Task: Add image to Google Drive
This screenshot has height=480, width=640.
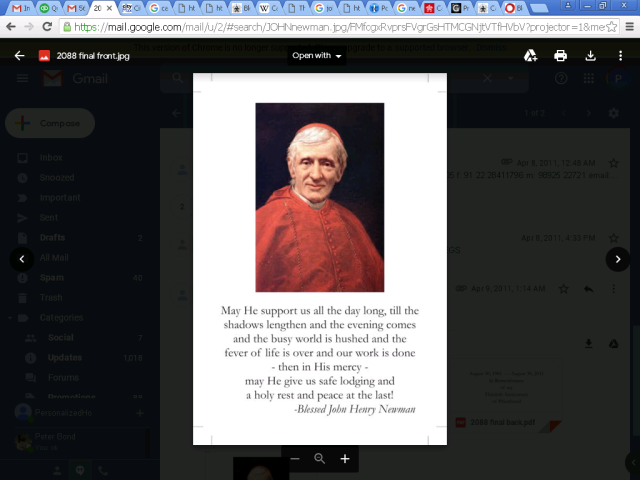Action: (x=530, y=56)
